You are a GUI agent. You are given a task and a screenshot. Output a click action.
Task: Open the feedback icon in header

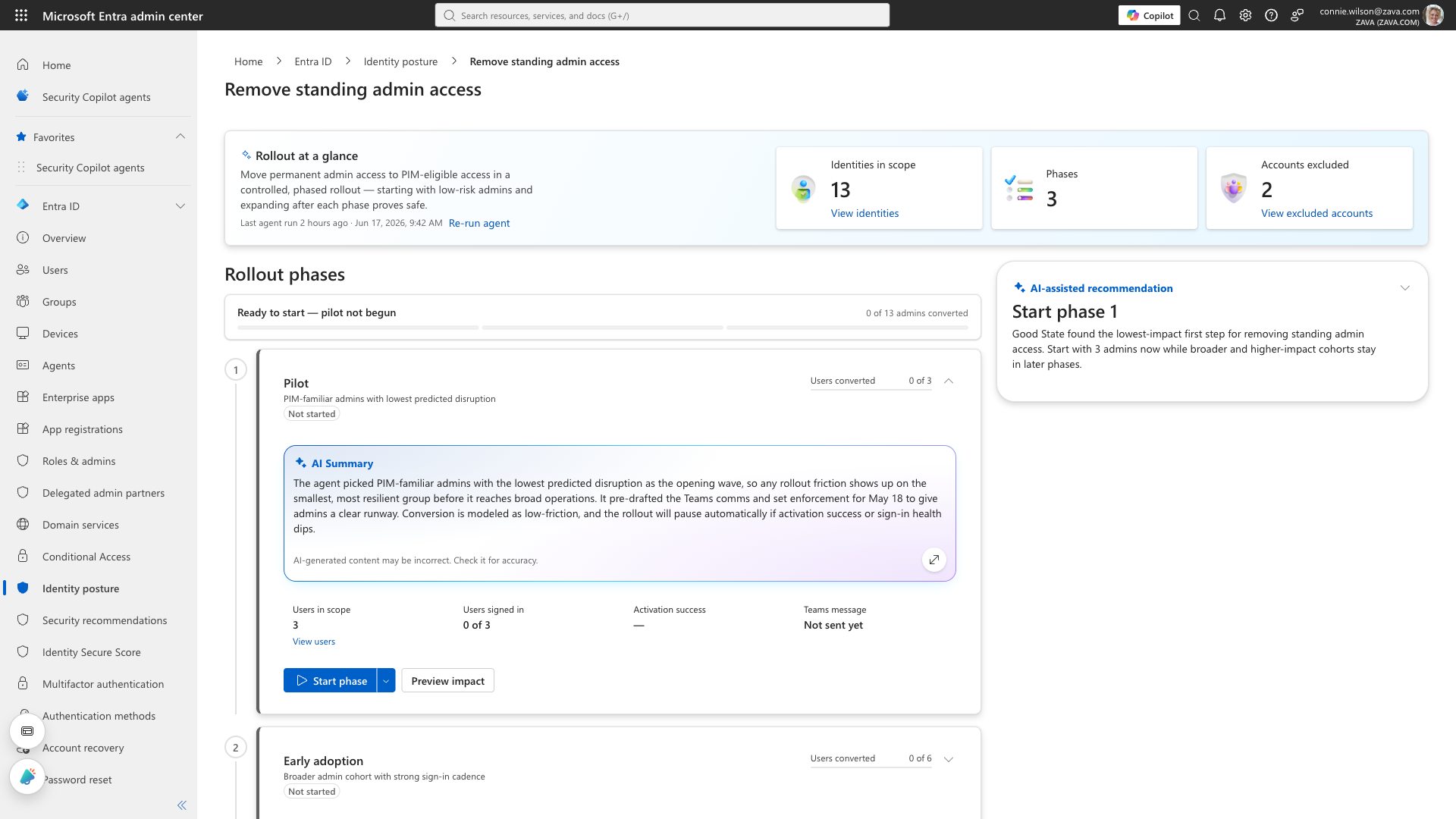pos(1297,15)
